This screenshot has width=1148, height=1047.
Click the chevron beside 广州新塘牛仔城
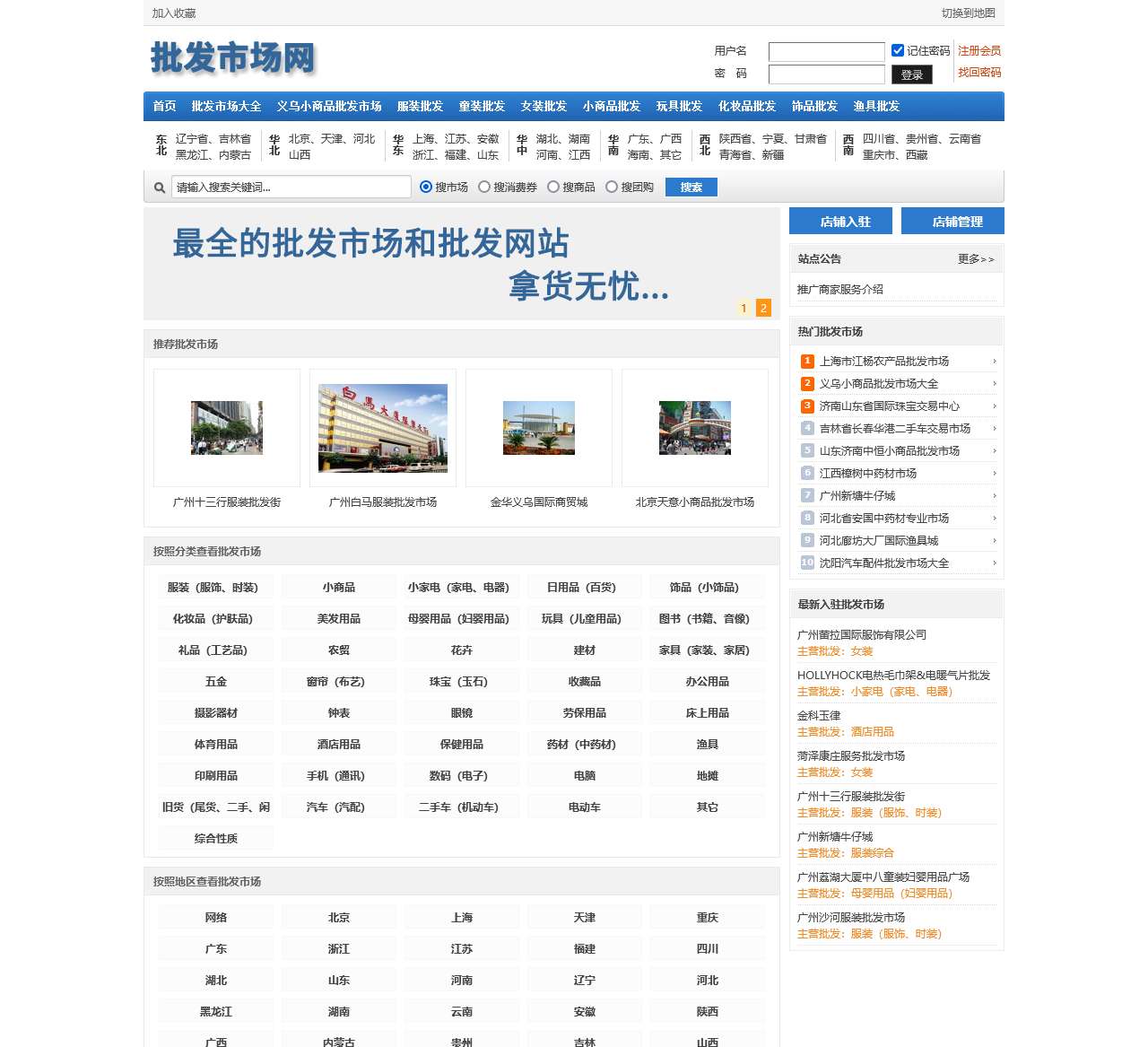[x=996, y=495]
